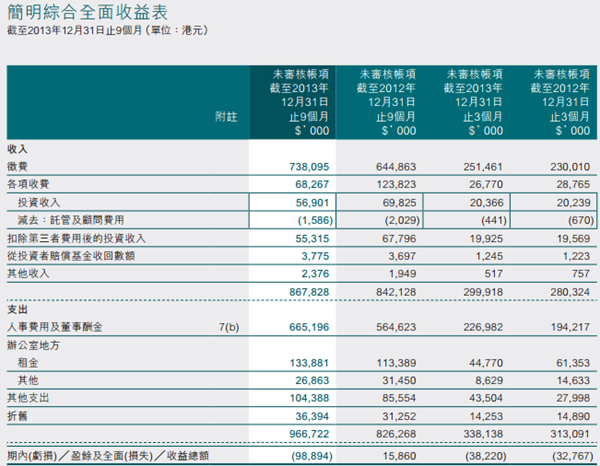Select the 支出 section heading

(x=17, y=309)
